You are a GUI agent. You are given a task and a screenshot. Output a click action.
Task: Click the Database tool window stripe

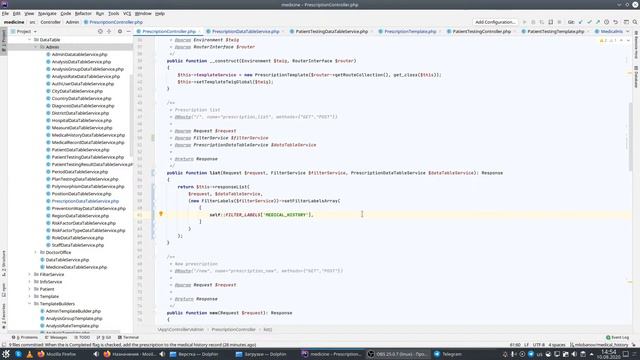636,76
